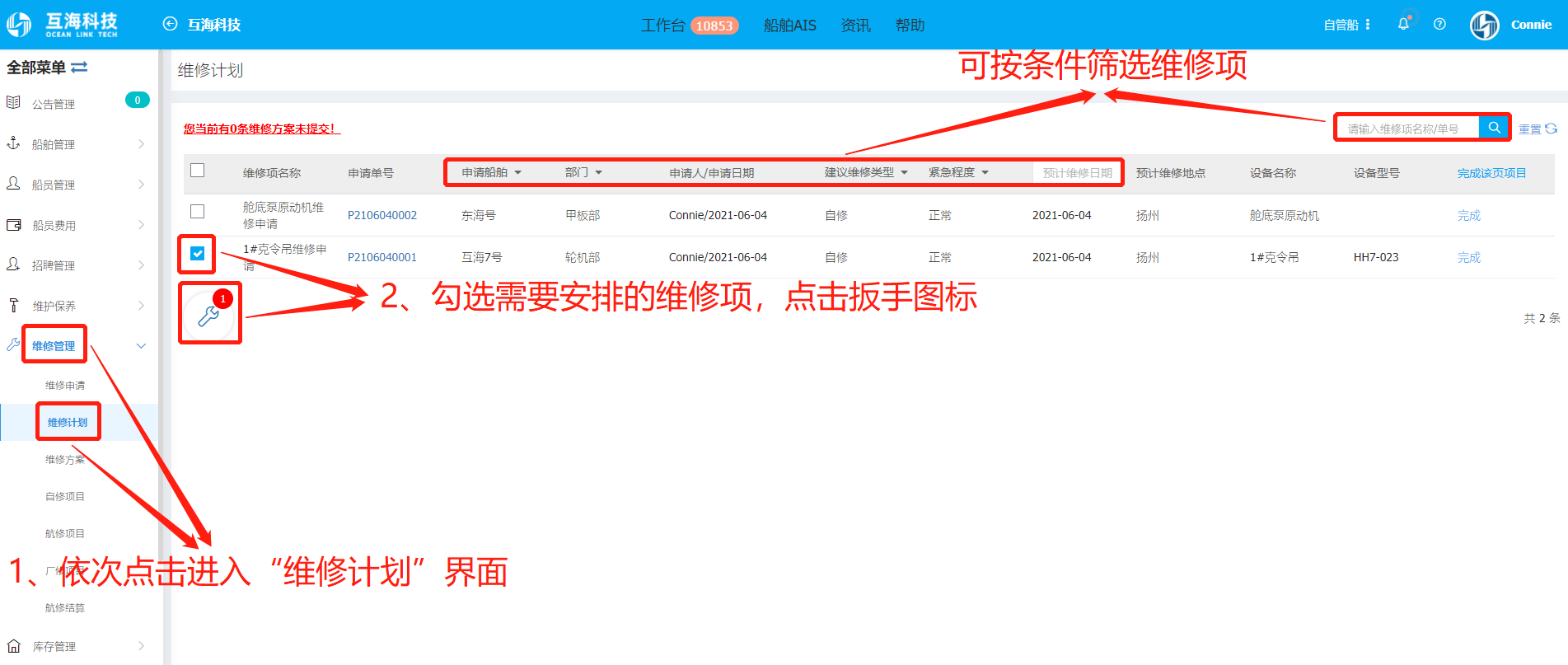Uncheck the 1#克令吊维修申请 row checkbox
Screen dimensions: 1568x665
click(198, 254)
